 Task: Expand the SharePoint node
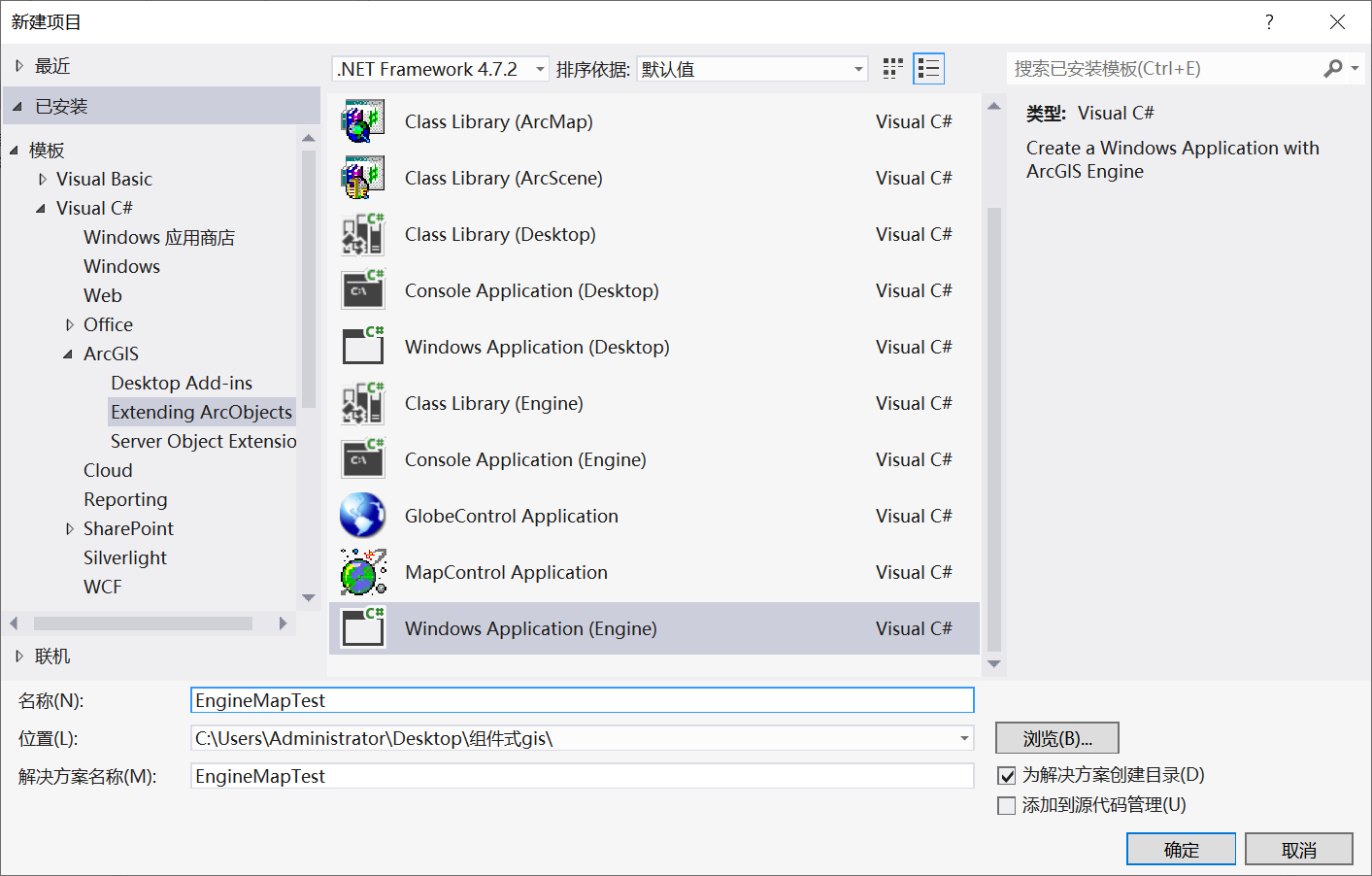[69, 528]
